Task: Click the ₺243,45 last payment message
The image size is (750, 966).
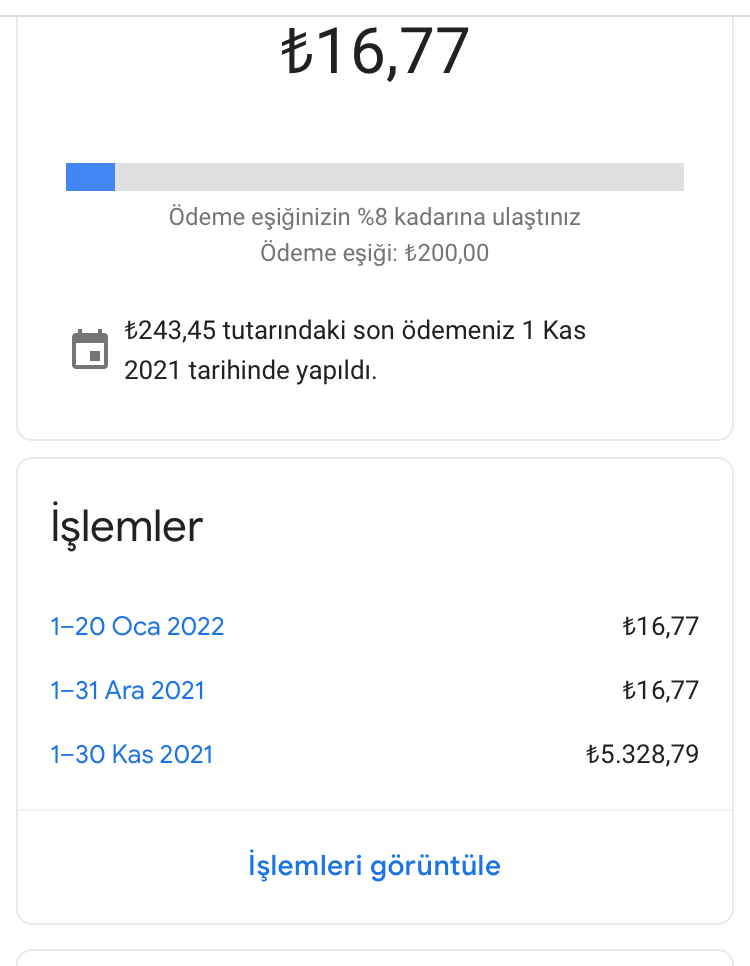Action: (355, 350)
